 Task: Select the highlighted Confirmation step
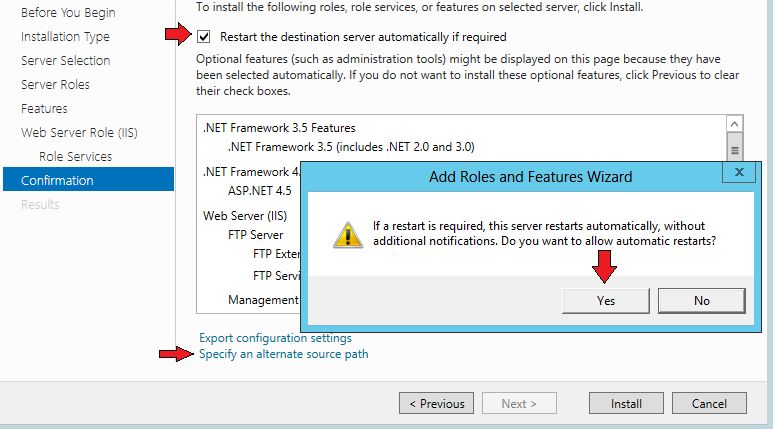[x=88, y=179]
